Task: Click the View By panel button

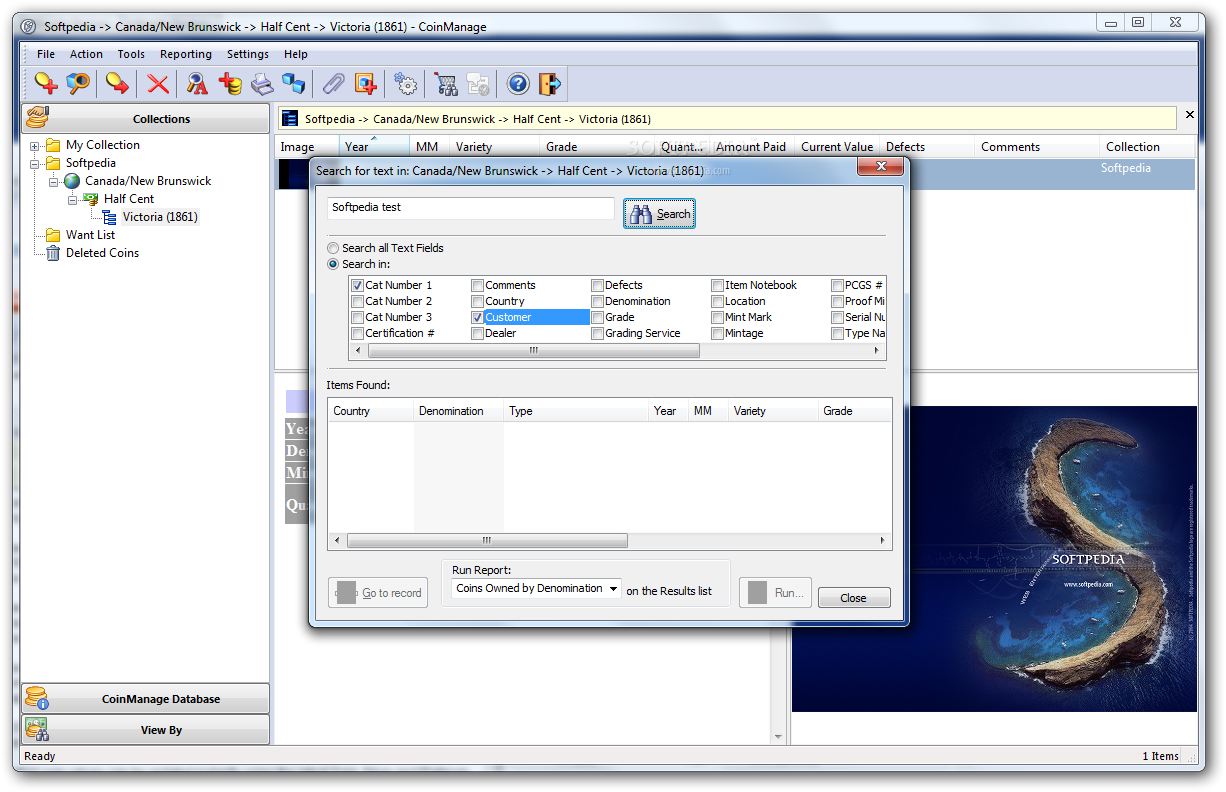Action: point(146,730)
